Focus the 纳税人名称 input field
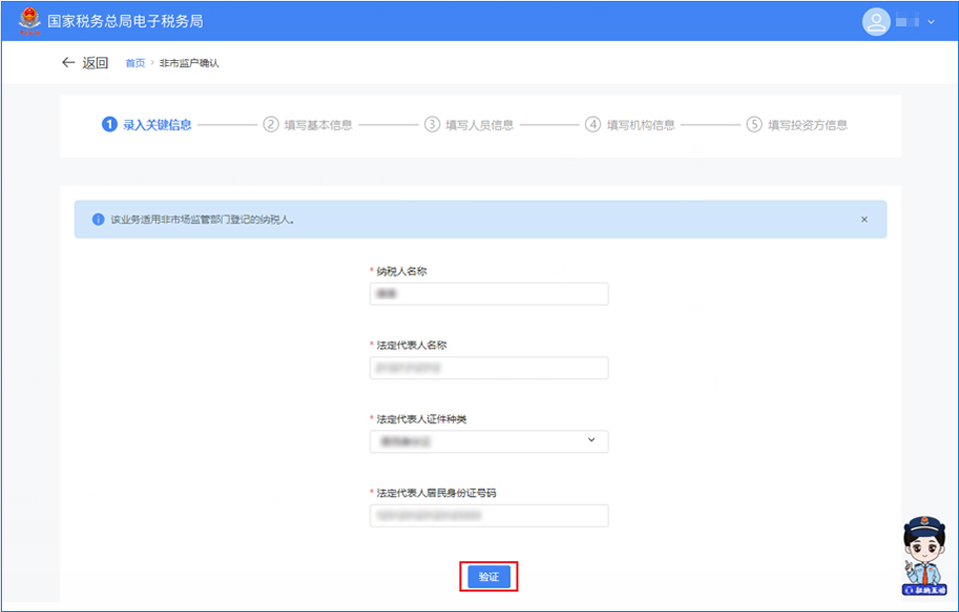959x612 pixels. point(489,294)
